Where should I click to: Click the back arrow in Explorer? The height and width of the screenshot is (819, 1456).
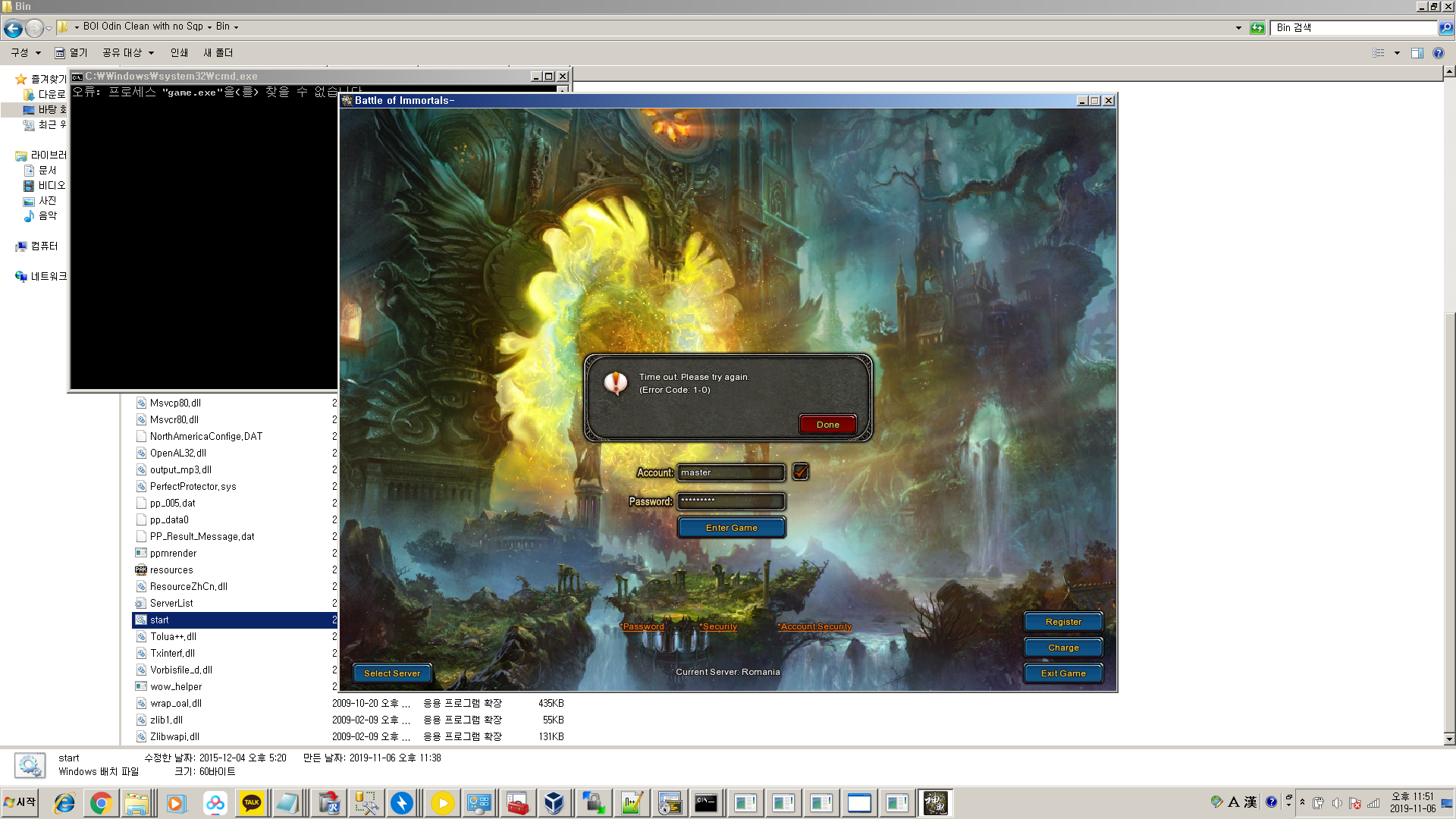click(x=13, y=28)
